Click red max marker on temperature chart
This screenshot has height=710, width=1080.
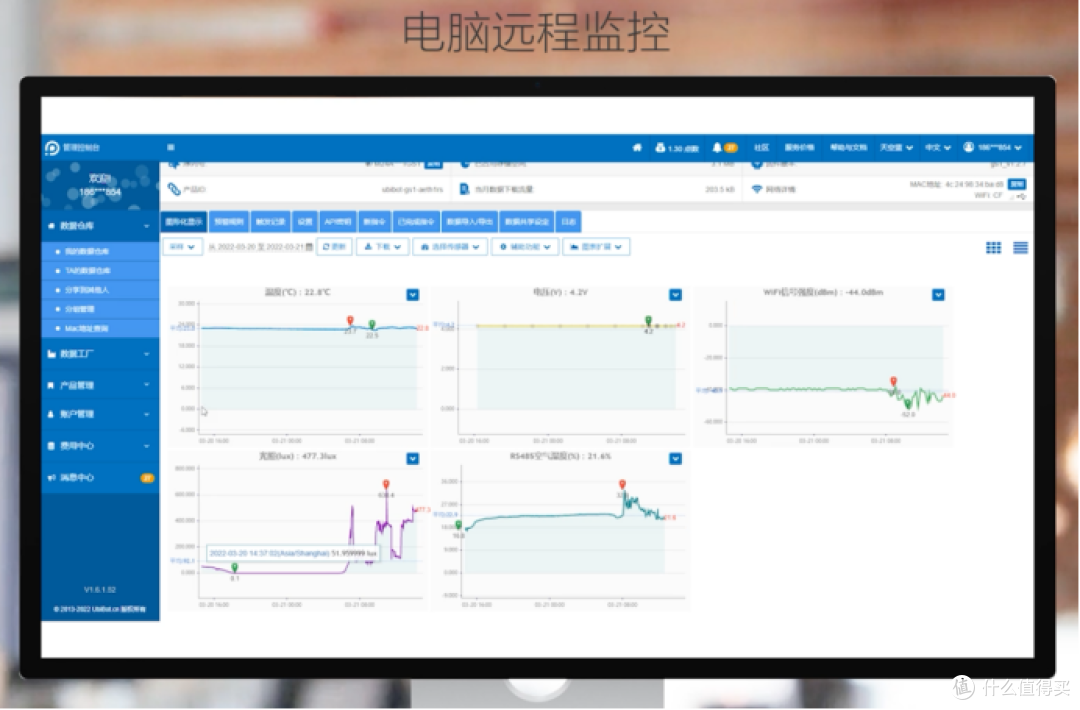tap(350, 321)
